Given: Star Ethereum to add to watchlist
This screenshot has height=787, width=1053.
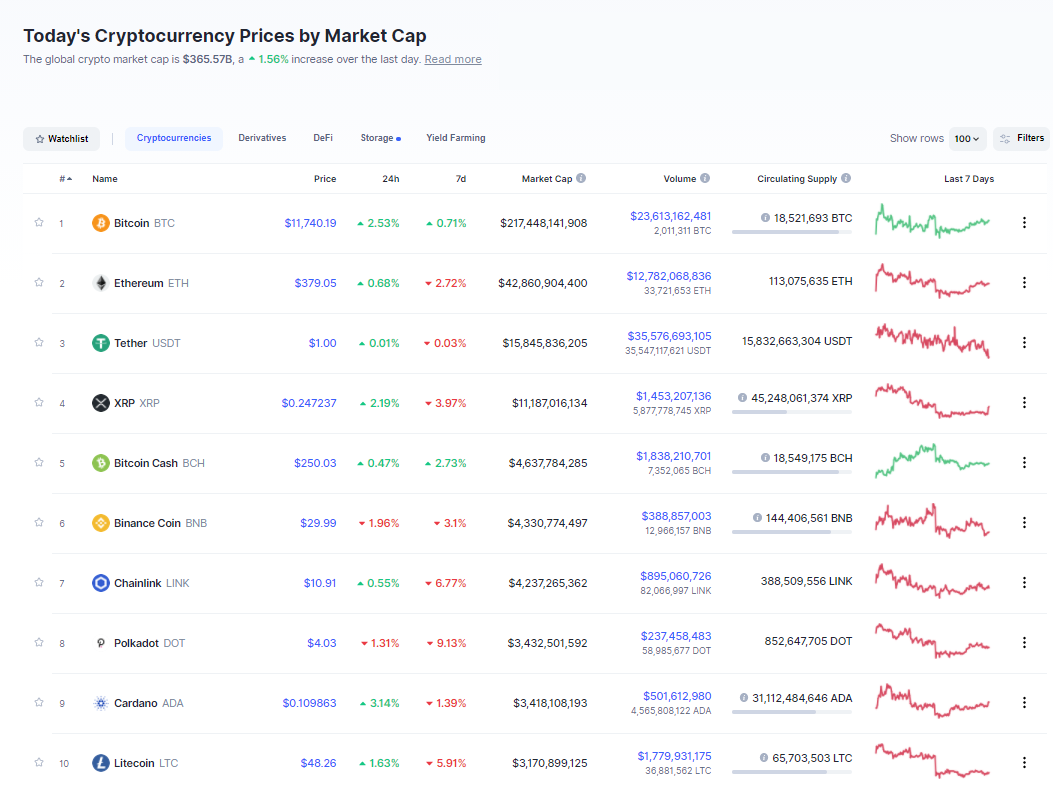Looking at the screenshot, I should pyautogui.click(x=39, y=282).
